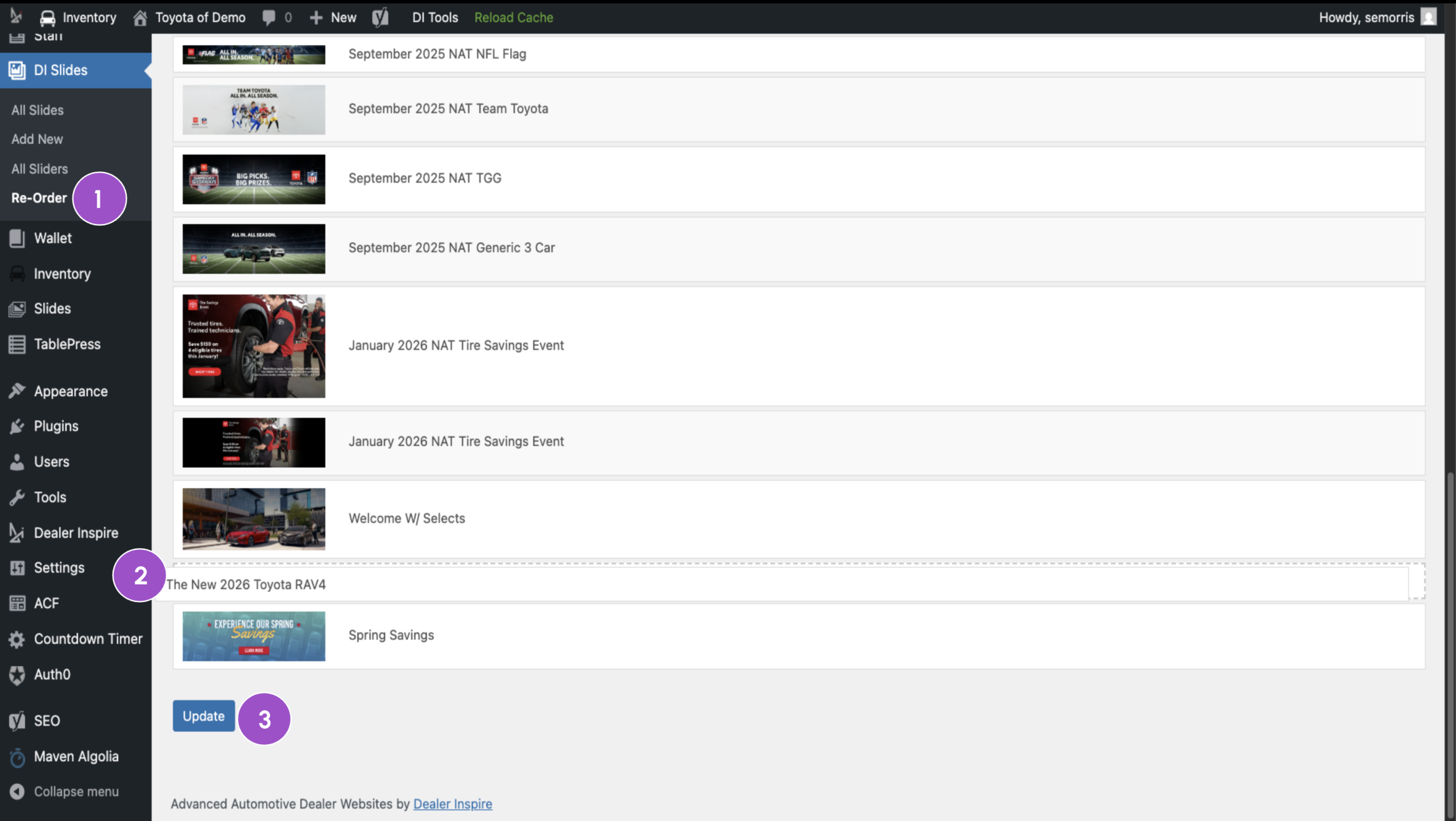This screenshot has height=821, width=1456.
Task: Click the Countdown Timer gear icon
Action: pos(17,639)
